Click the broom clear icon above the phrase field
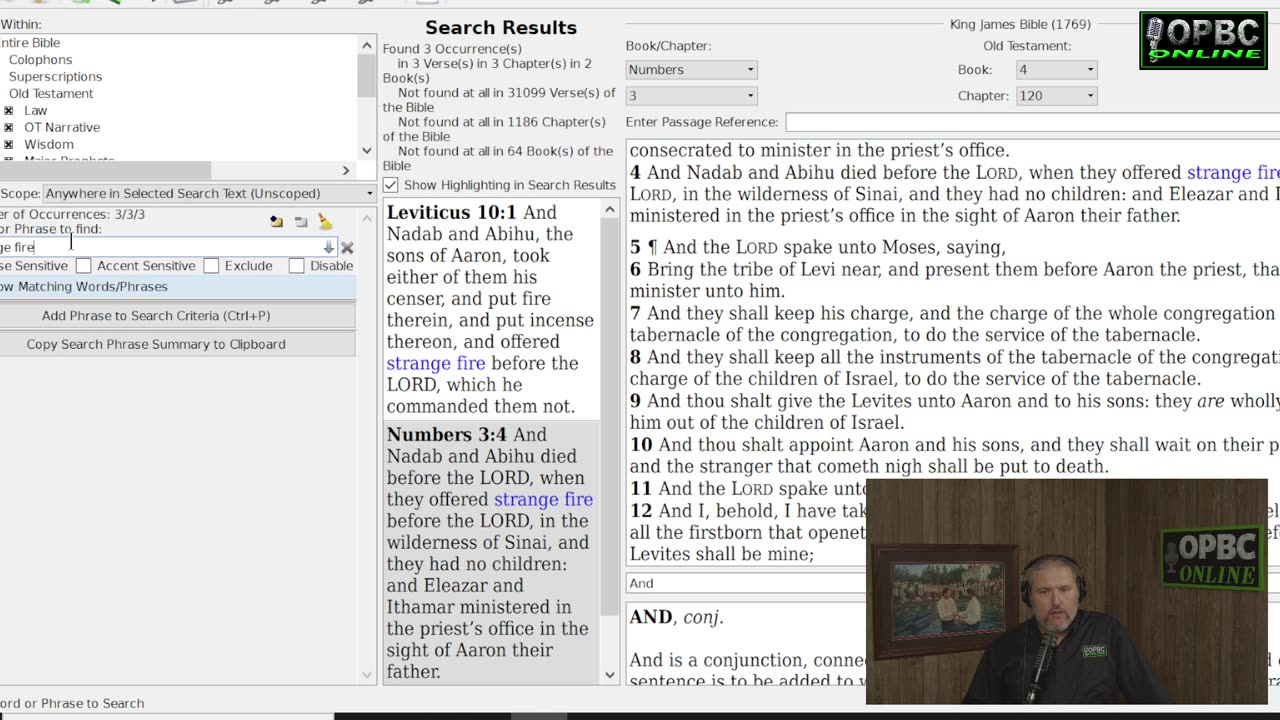Screen dimensions: 1280x720 325,221
